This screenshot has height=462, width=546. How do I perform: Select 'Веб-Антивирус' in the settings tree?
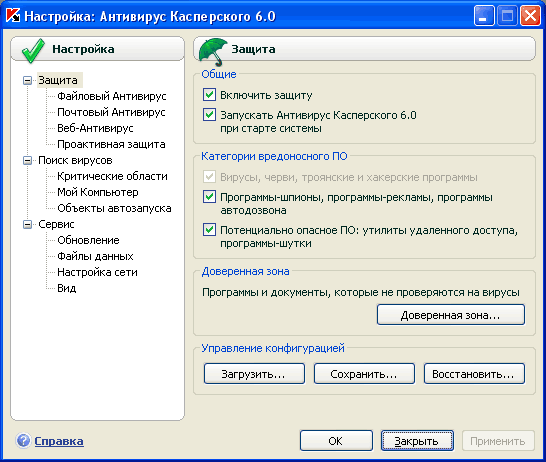pyautogui.click(x=95, y=128)
